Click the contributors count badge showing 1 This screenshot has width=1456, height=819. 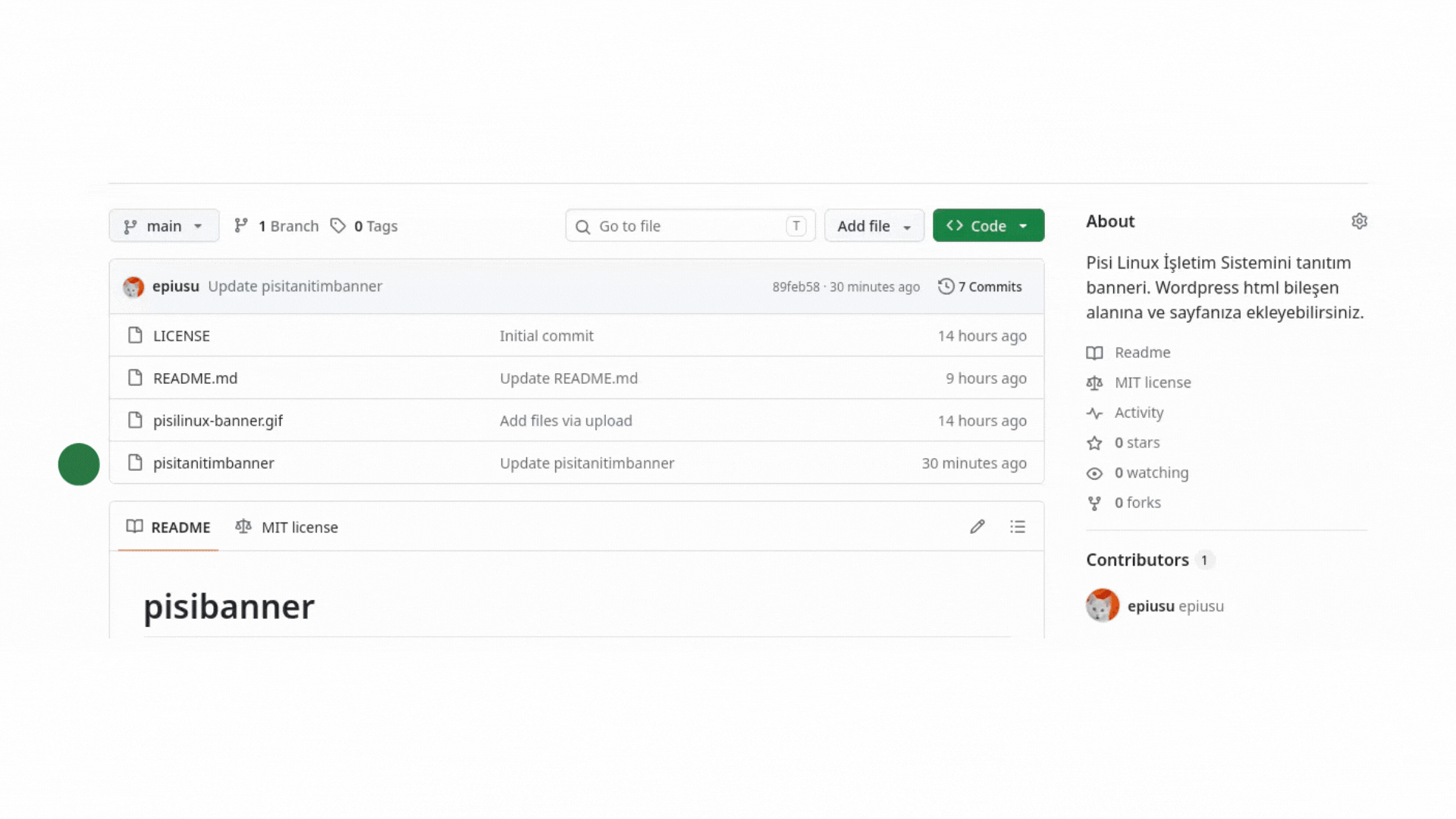pos(1204,560)
